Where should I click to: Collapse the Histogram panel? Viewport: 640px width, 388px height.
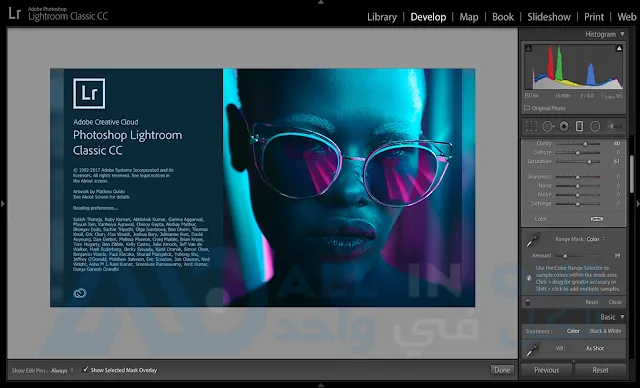click(622, 34)
